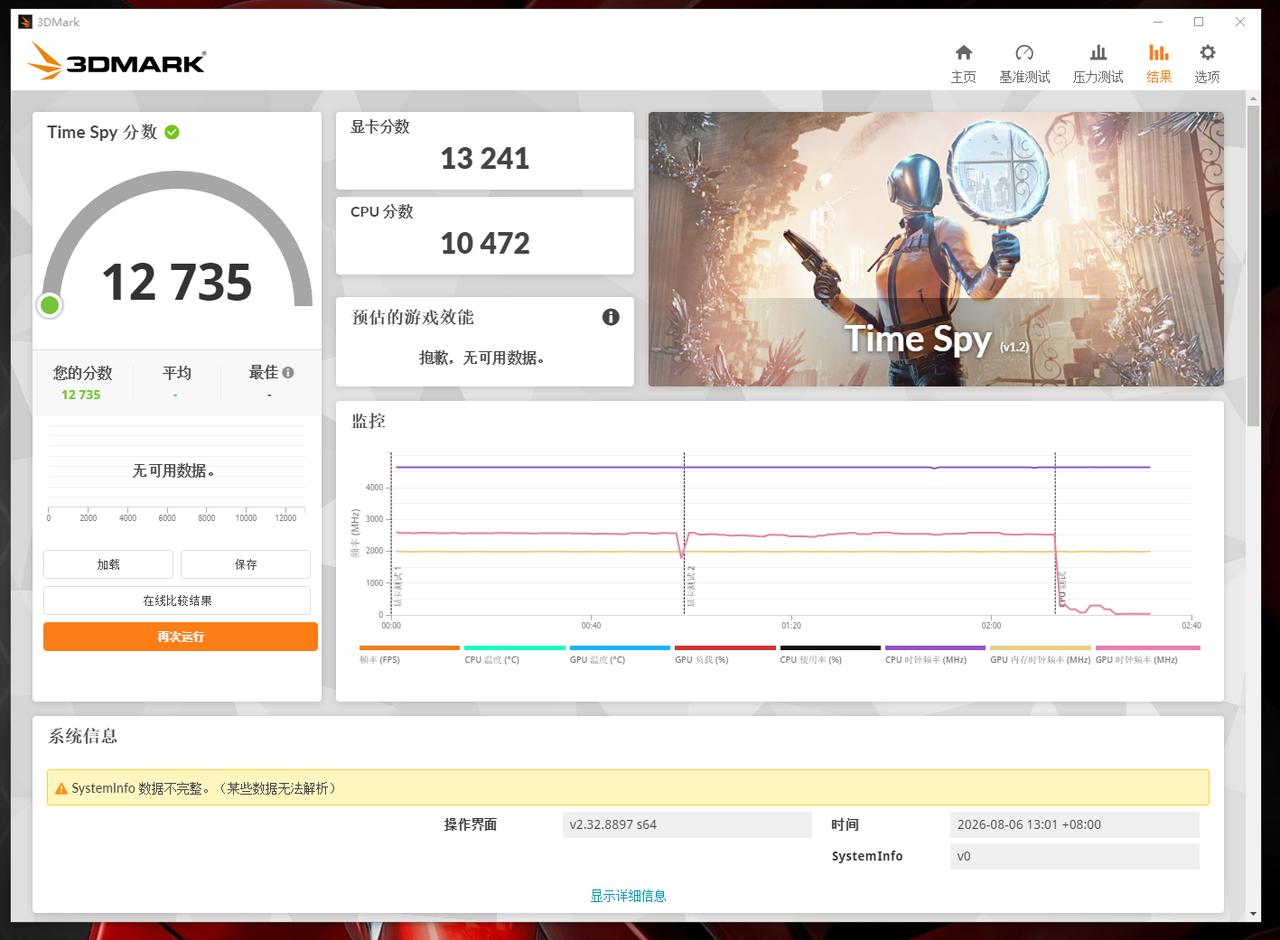Open the 显示详细信息 link
This screenshot has height=940, width=1280.
tap(628, 896)
